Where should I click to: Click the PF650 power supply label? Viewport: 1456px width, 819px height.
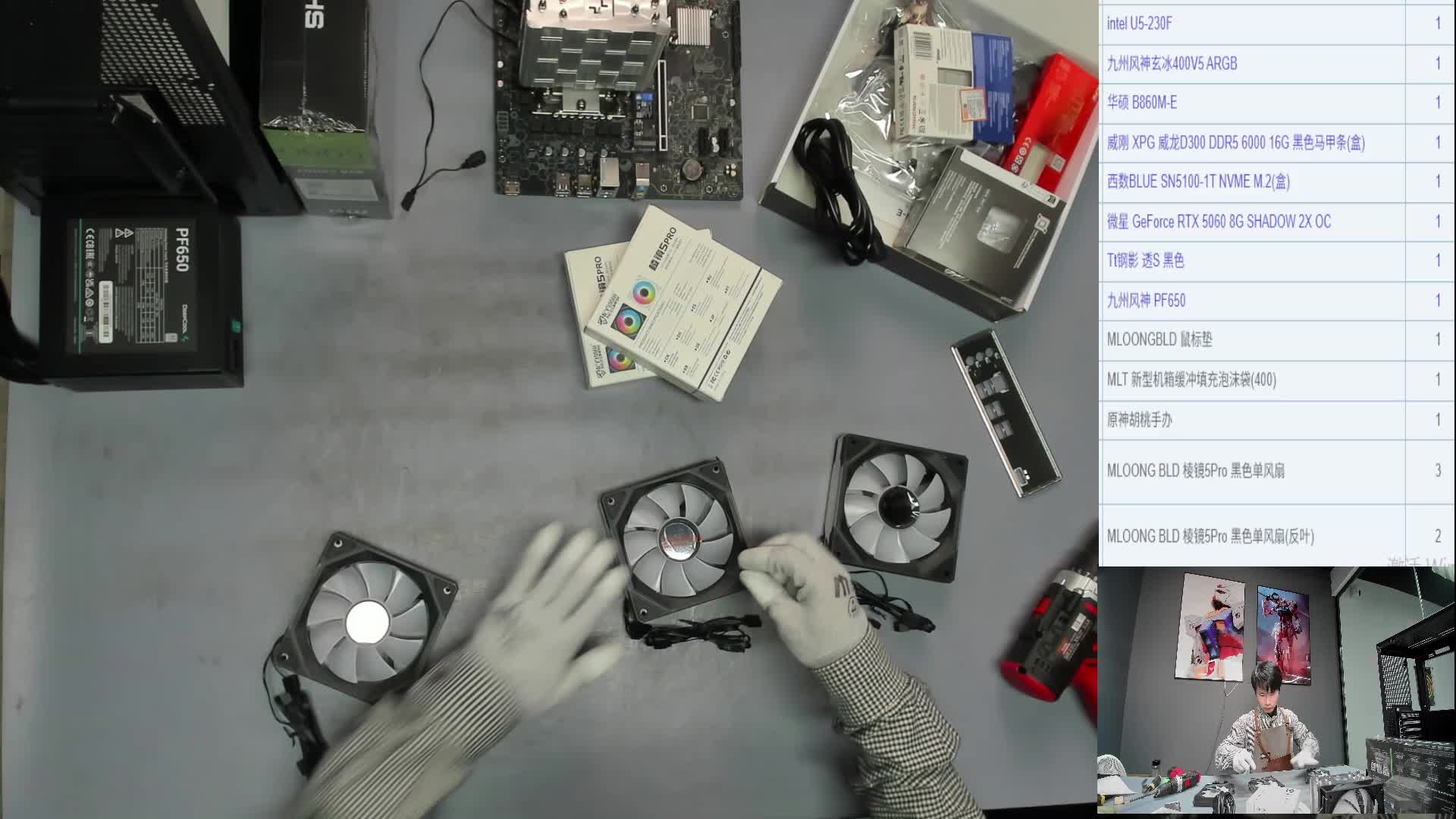coord(180,250)
